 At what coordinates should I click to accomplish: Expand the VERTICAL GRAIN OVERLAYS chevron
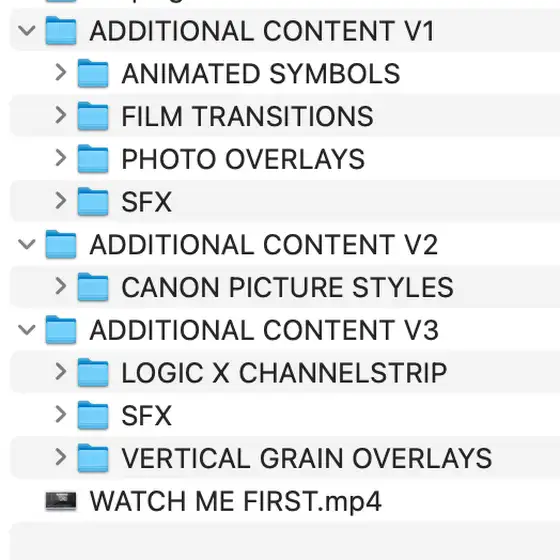click(x=61, y=458)
